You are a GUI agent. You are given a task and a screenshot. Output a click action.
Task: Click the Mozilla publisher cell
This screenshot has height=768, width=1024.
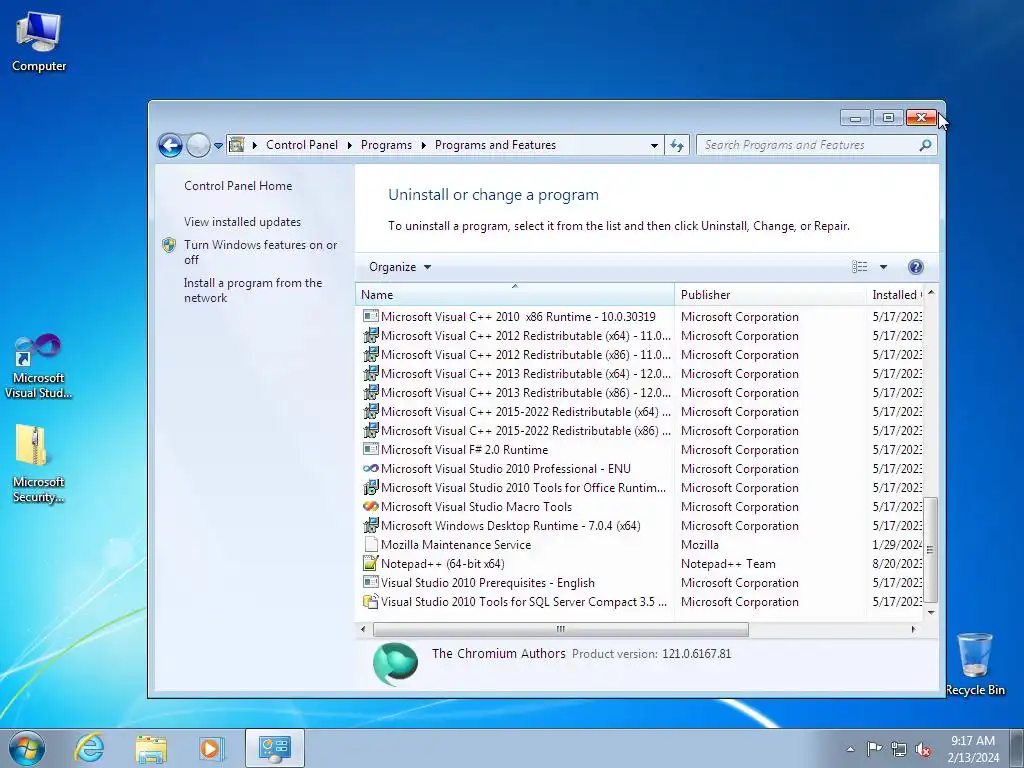coord(699,545)
